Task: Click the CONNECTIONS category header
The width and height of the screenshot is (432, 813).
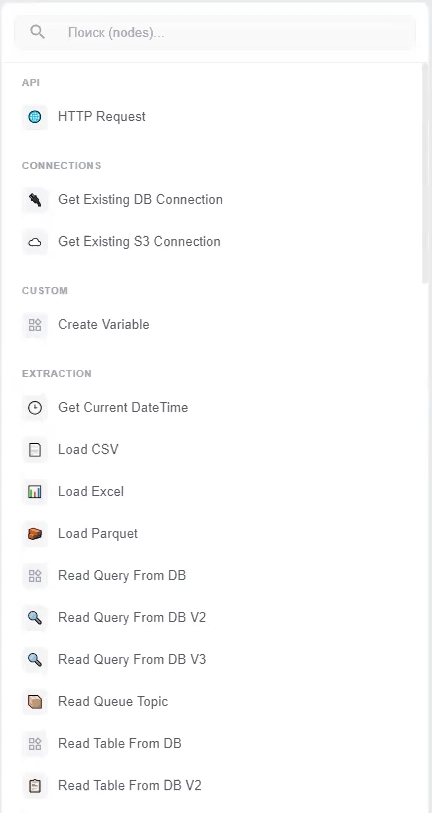Action: tap(61, 166)
